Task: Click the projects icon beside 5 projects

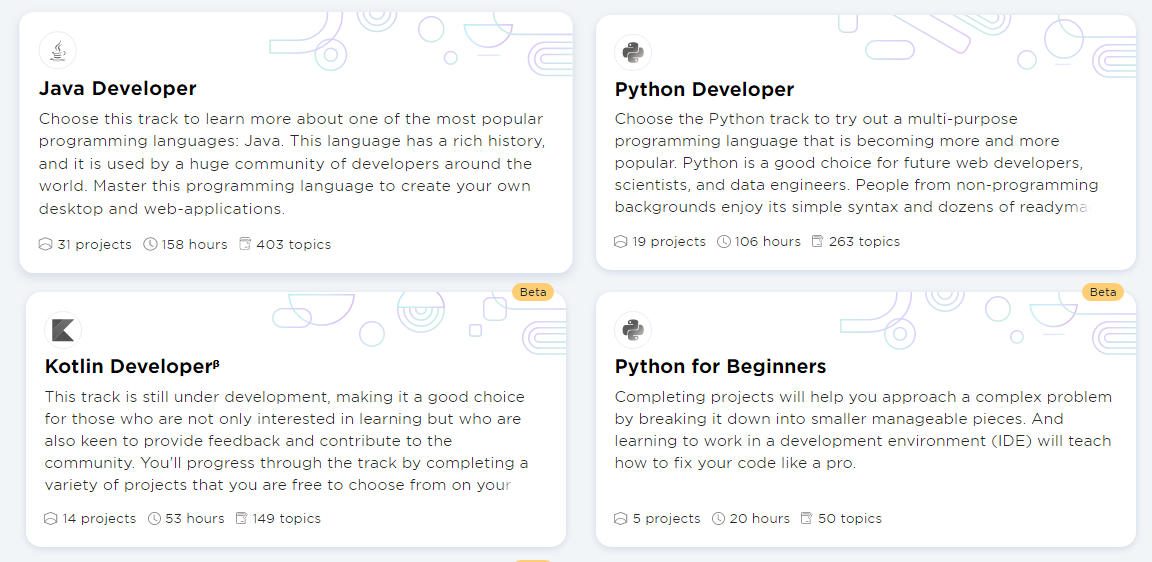Action: click(621, 519)
